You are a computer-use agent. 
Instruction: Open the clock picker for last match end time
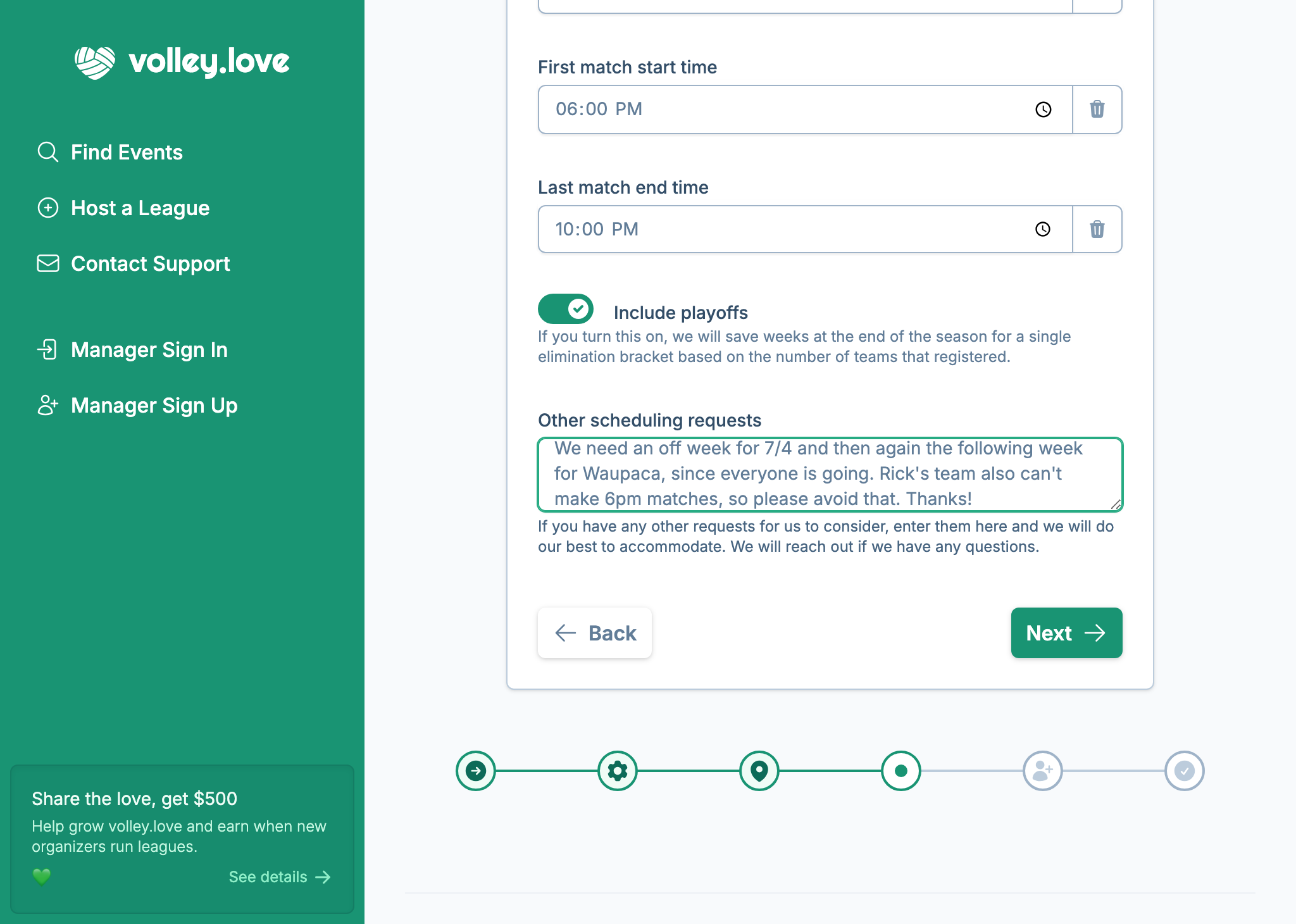click(x=1042, y=229)
